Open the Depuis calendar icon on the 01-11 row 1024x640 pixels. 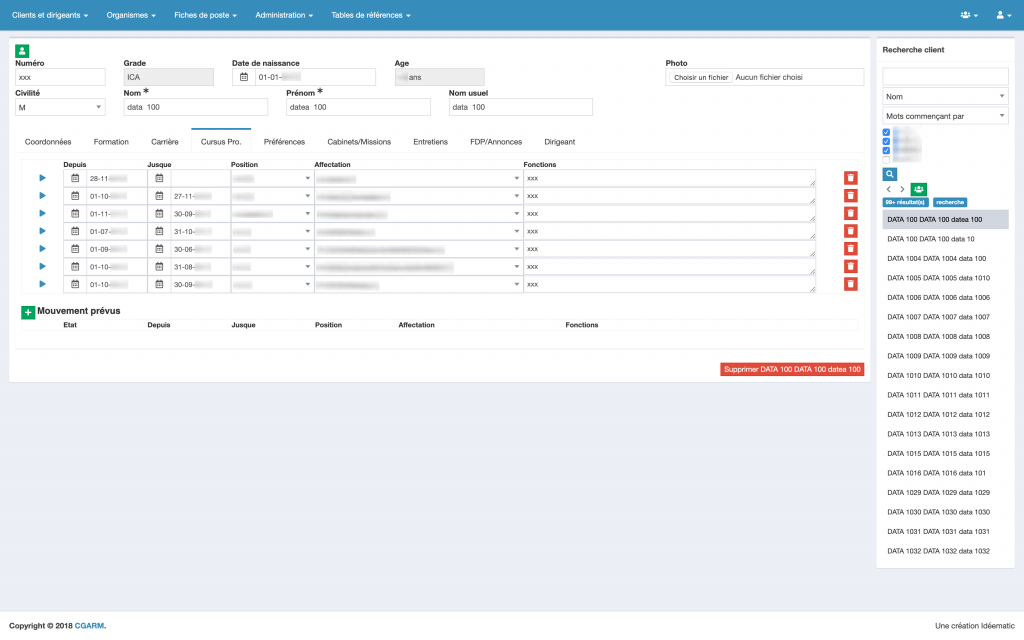point(75,214)
